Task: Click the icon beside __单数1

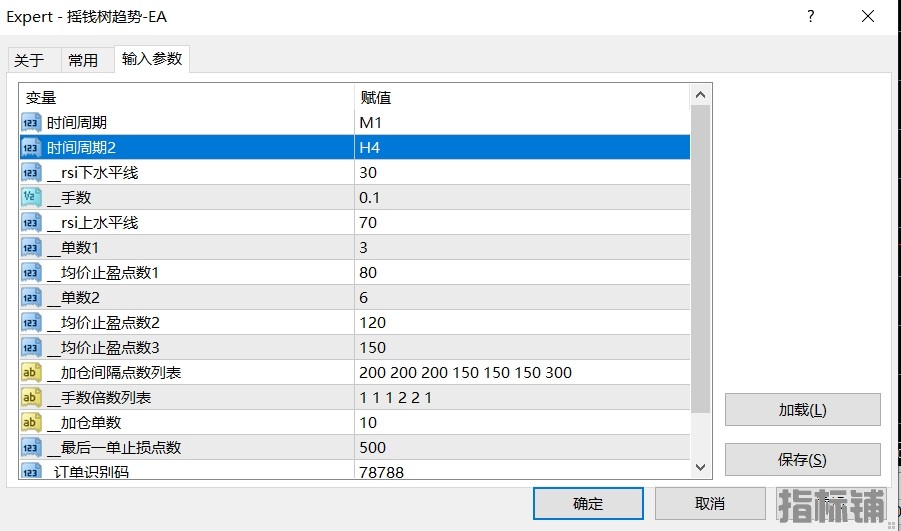Action: (x=31, y=248)
